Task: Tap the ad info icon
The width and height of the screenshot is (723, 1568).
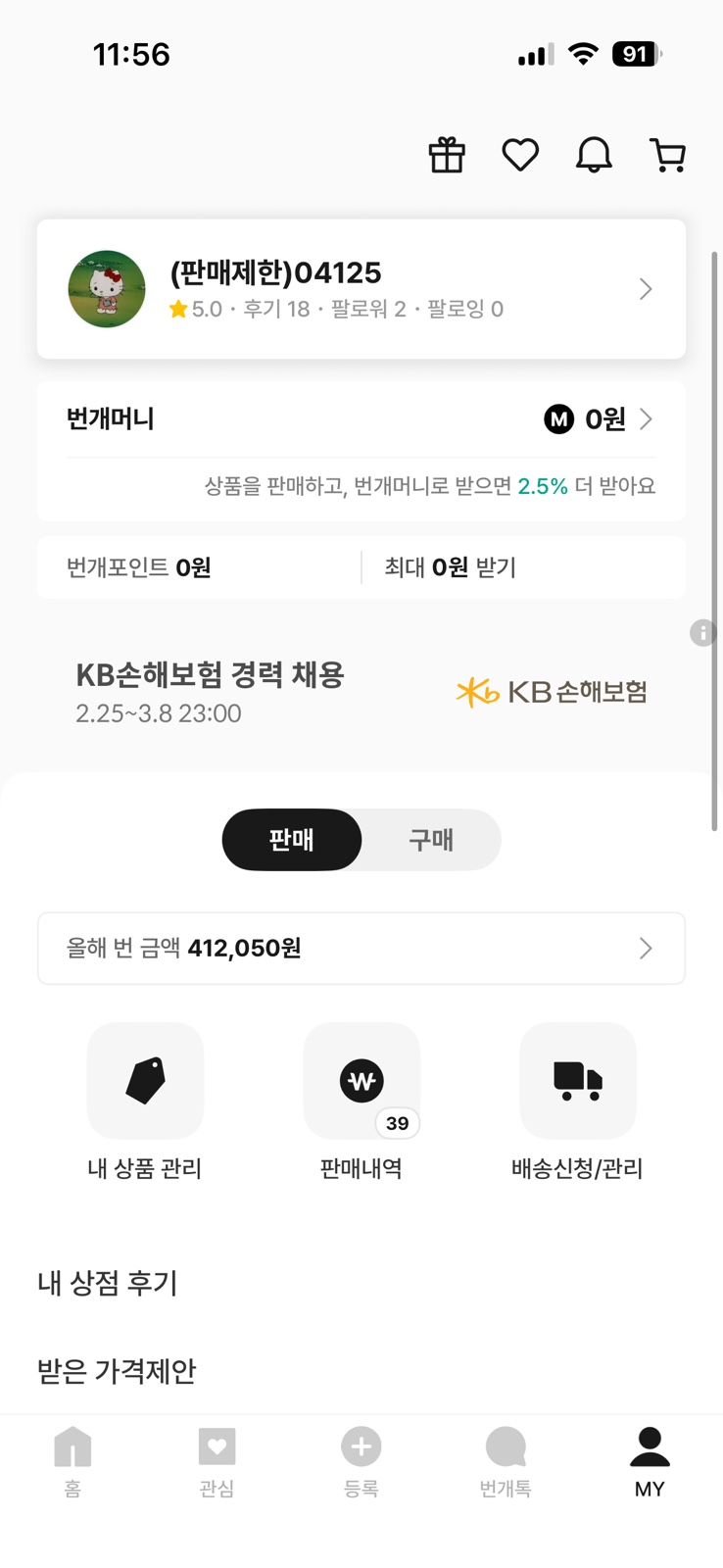Action: point(702,632)
